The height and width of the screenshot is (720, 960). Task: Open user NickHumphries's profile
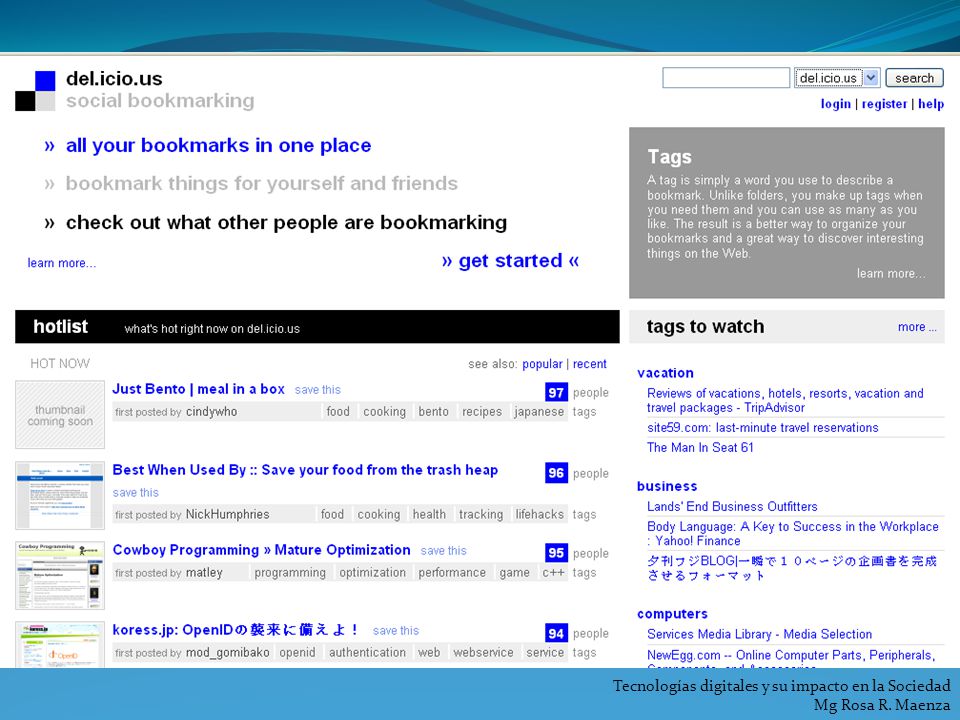tap(227, 514)
